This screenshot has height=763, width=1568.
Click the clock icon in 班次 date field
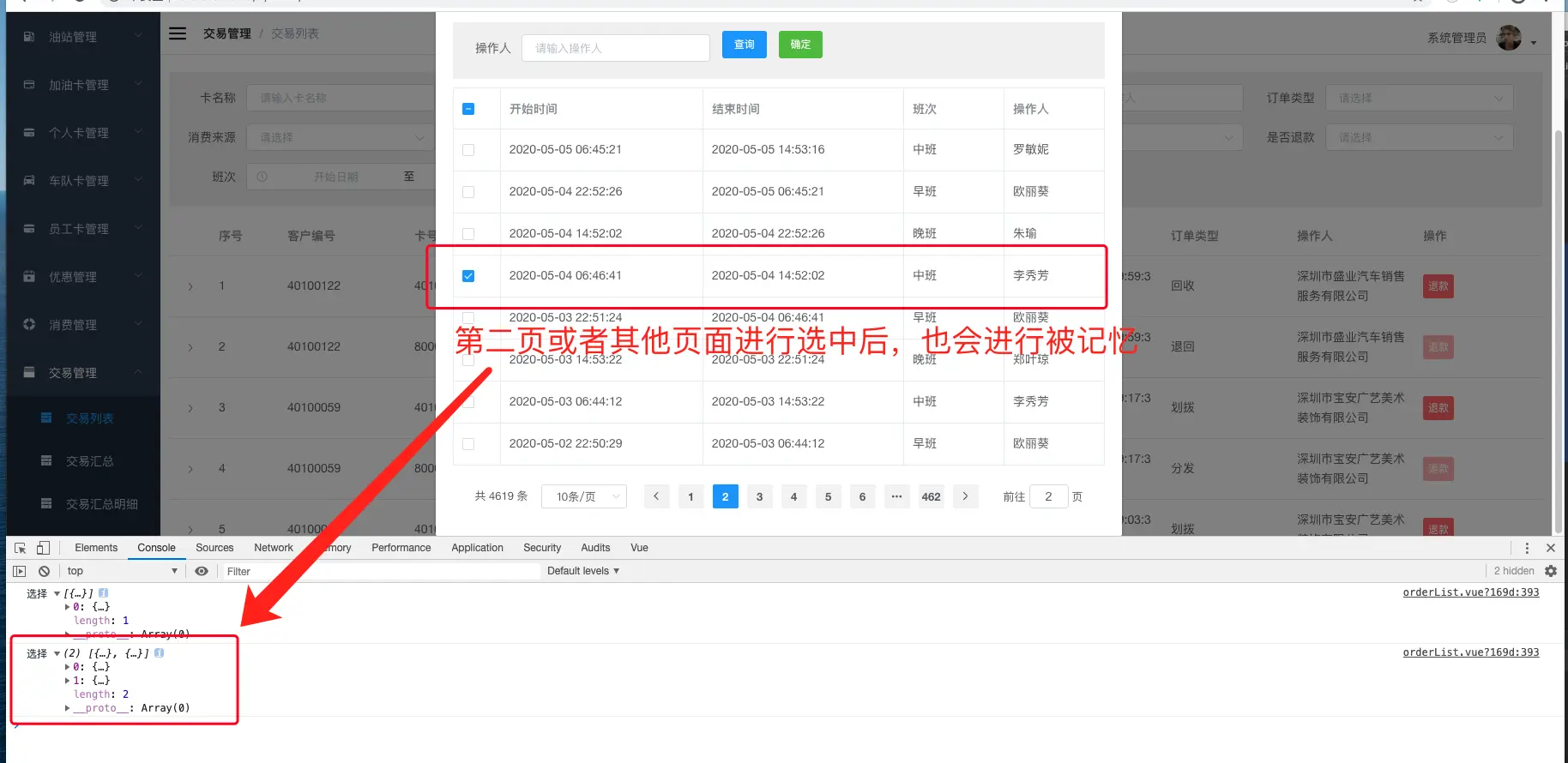tap(262, 177)
